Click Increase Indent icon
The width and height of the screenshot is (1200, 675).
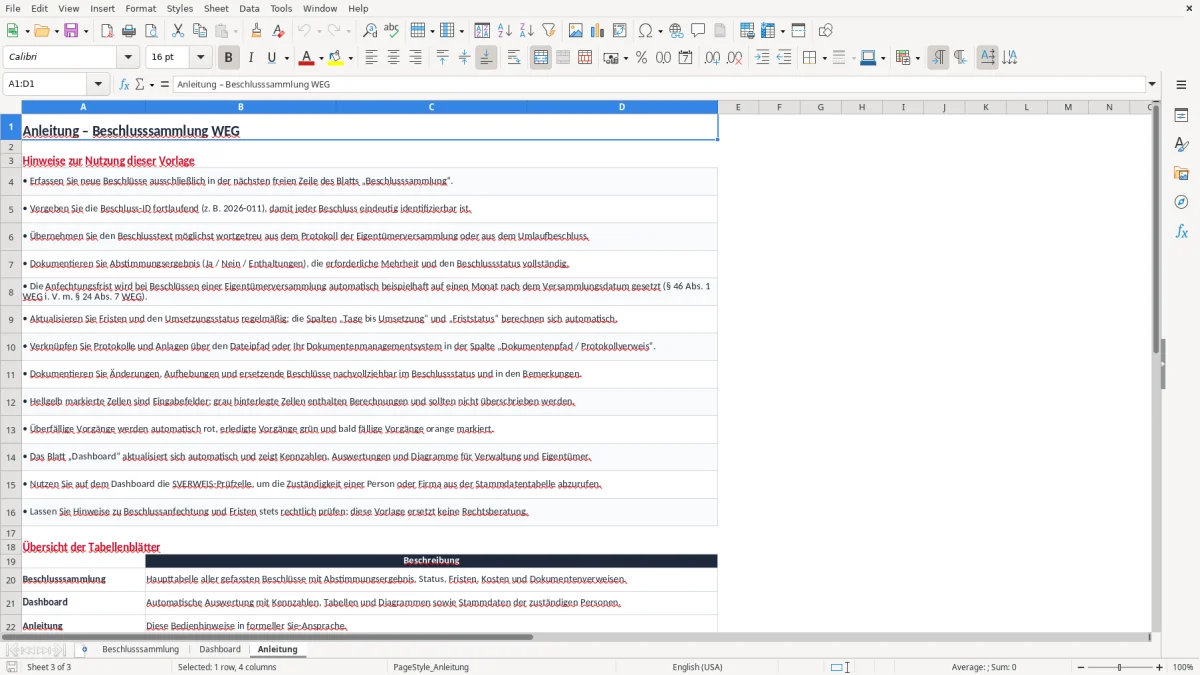pos(762,58)
